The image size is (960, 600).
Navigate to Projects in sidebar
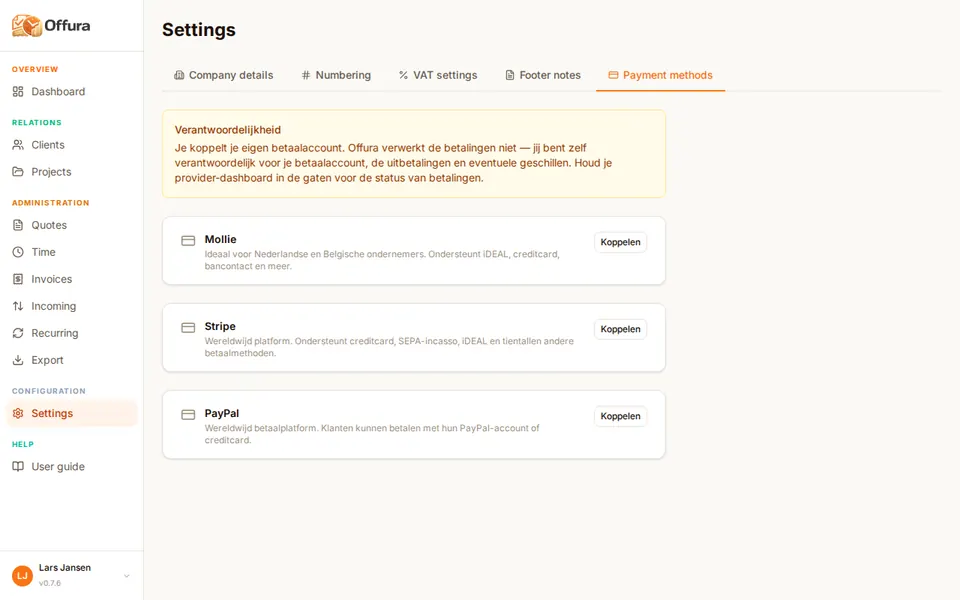click(x=72, y=171)
